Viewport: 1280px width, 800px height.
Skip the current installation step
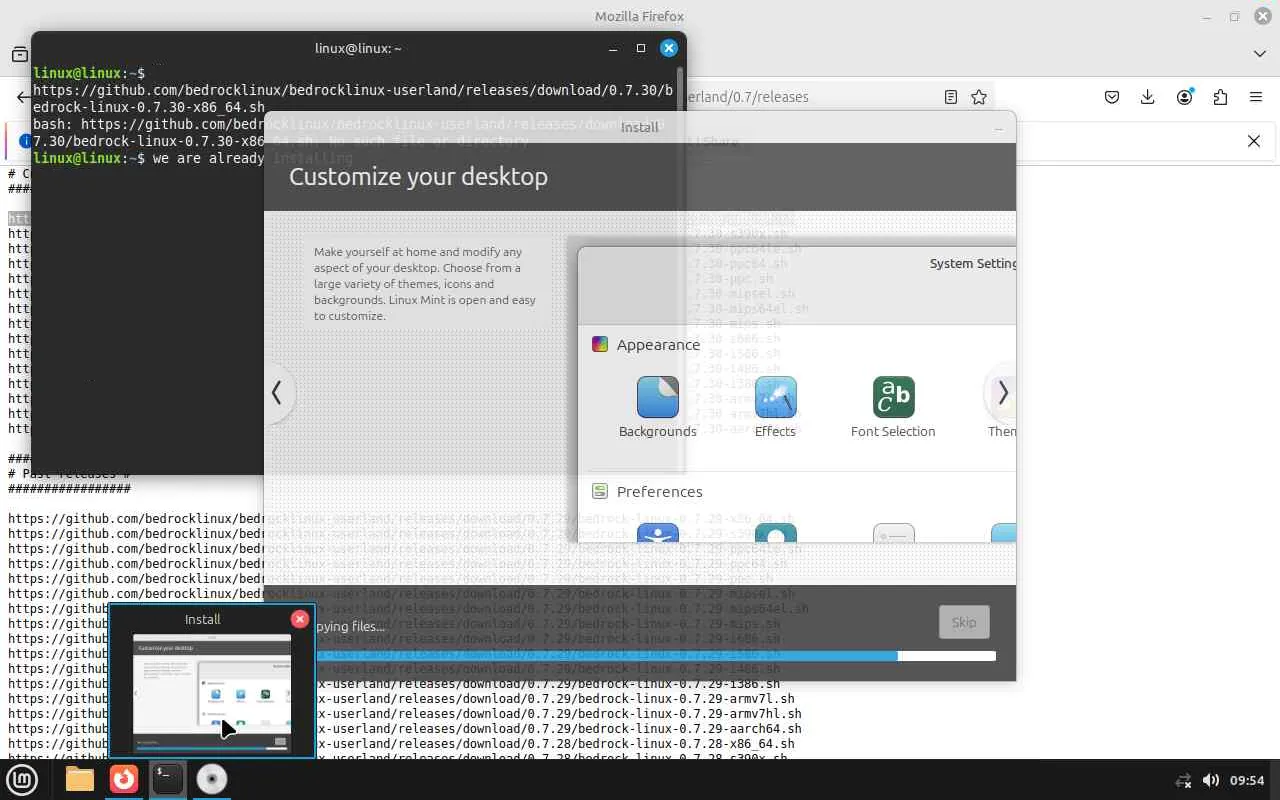point(964,622)
